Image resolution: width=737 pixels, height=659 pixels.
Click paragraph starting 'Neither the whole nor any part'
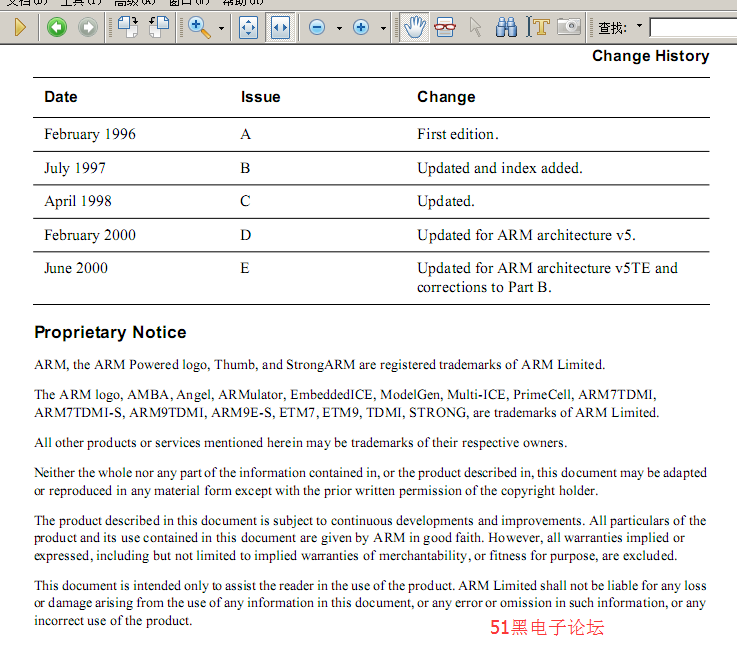(370, 482)
